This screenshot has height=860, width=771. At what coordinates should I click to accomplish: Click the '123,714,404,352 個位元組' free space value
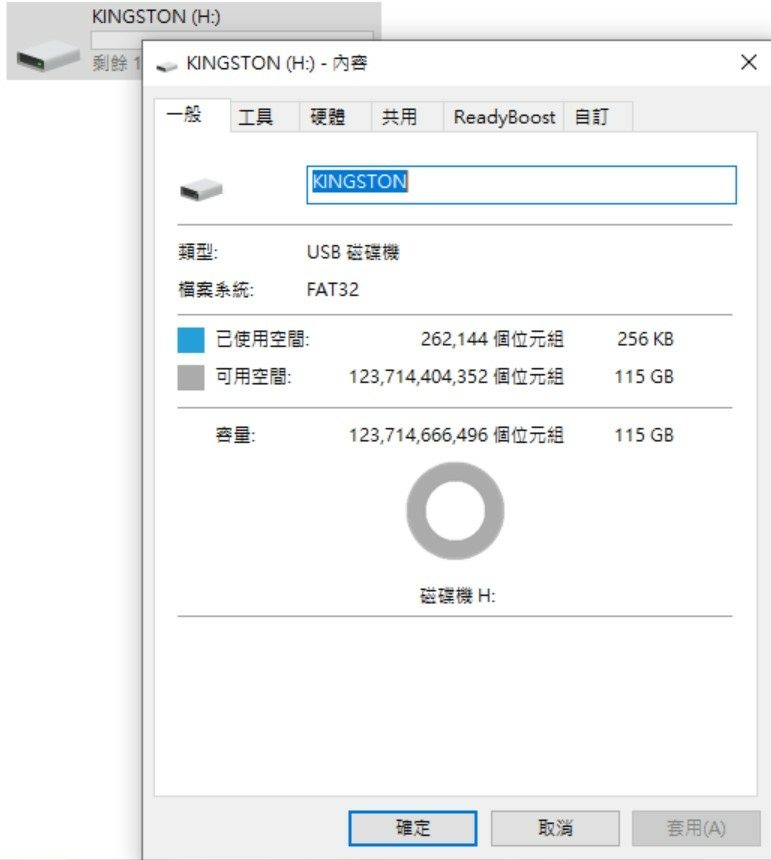[456, 377]
